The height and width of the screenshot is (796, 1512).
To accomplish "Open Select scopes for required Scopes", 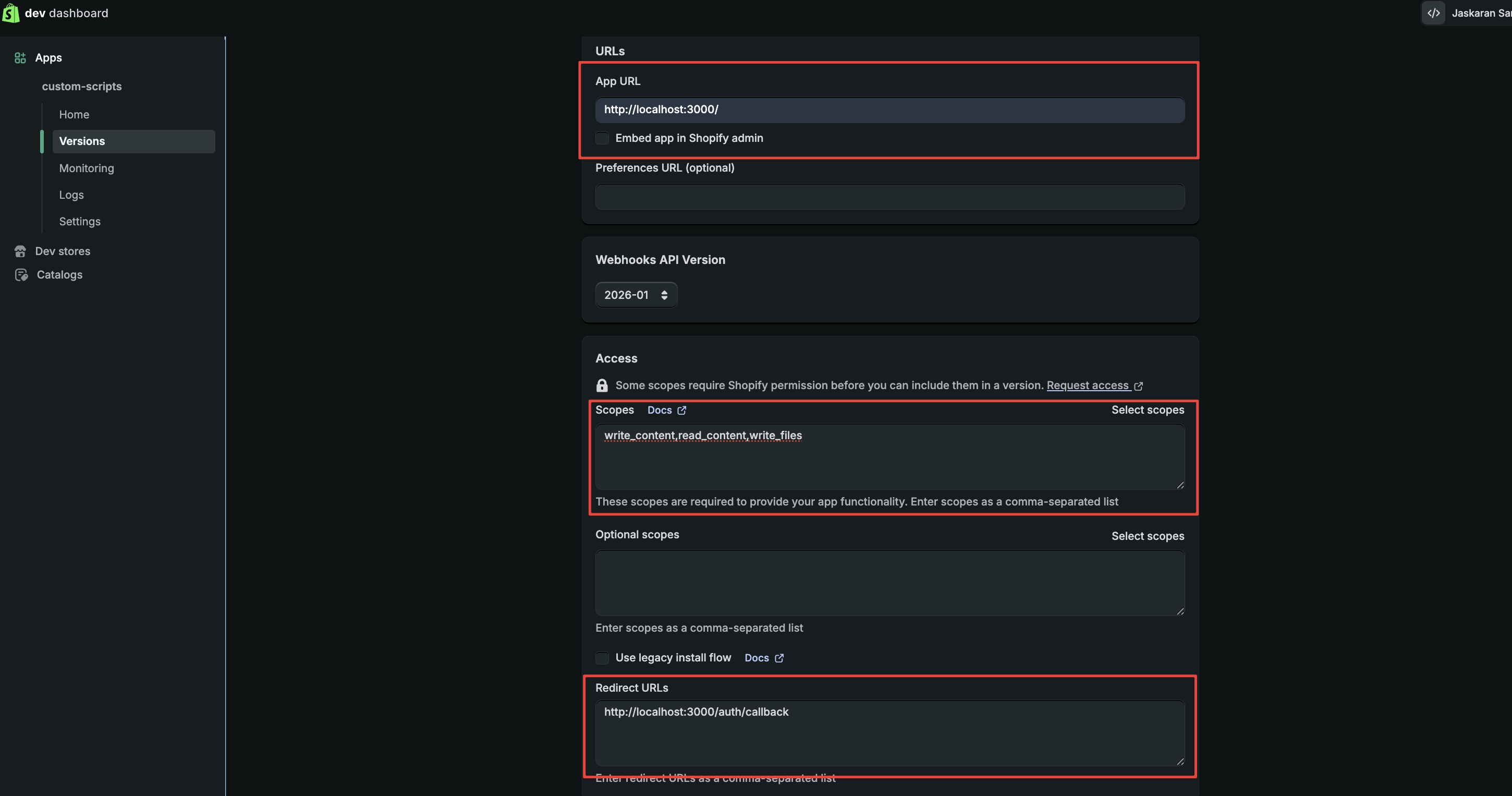I will click(1148, 410).
